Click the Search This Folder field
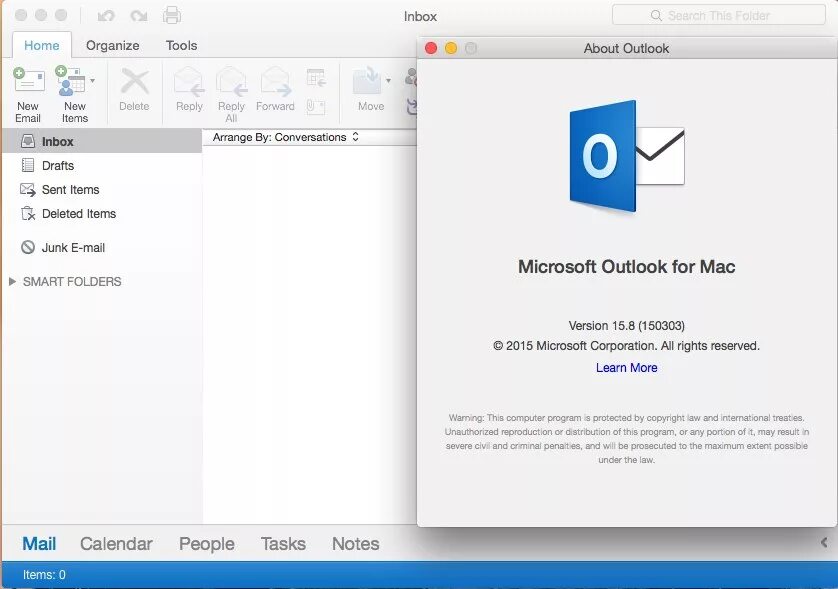The width and height of the screenshot is (838, 589). pyautogui.click(x=718, y=16)
